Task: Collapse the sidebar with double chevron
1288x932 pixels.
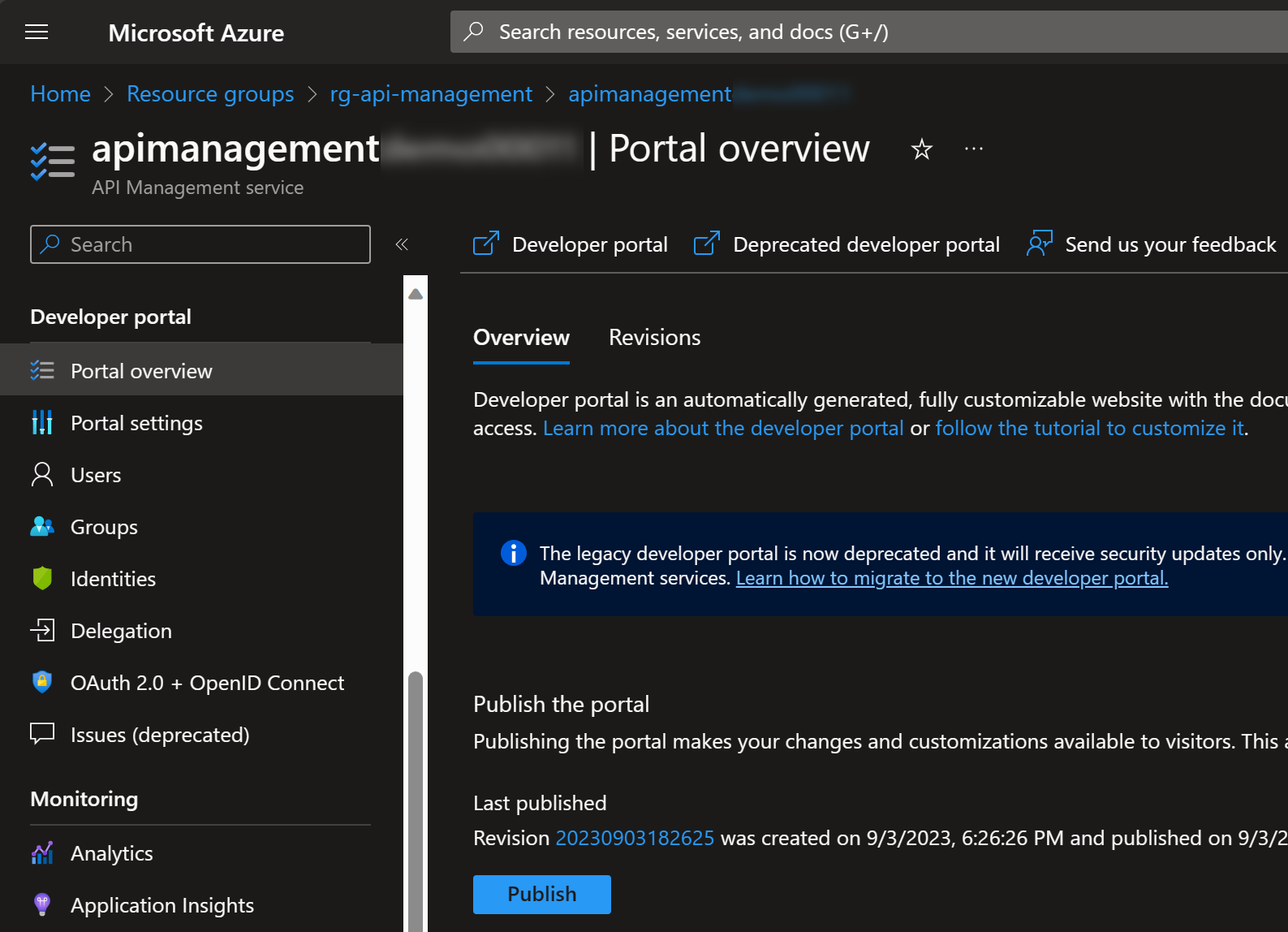Action: (x=401, y=244)
